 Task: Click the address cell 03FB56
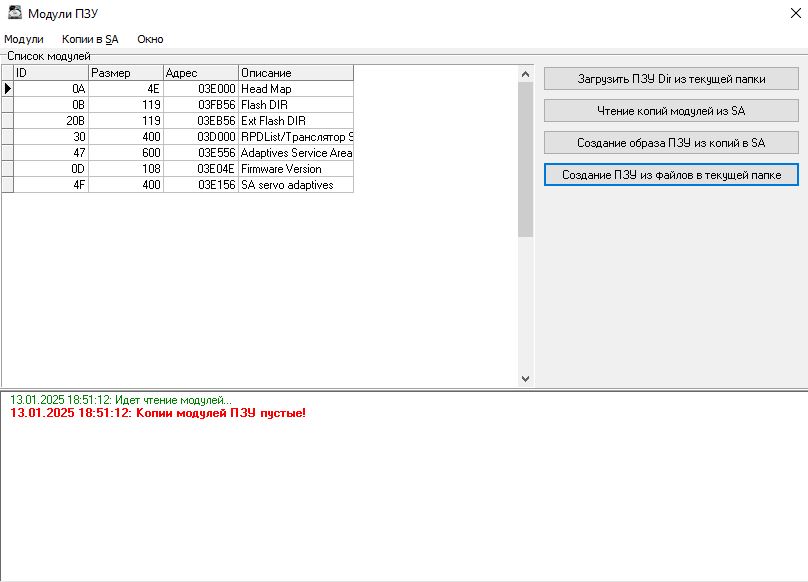201,105
